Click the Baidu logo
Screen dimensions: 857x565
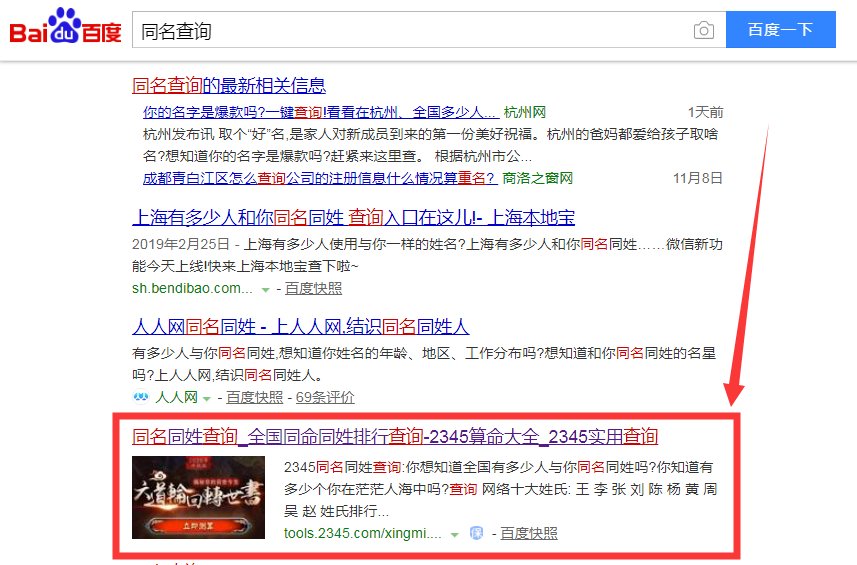(65, 27)
